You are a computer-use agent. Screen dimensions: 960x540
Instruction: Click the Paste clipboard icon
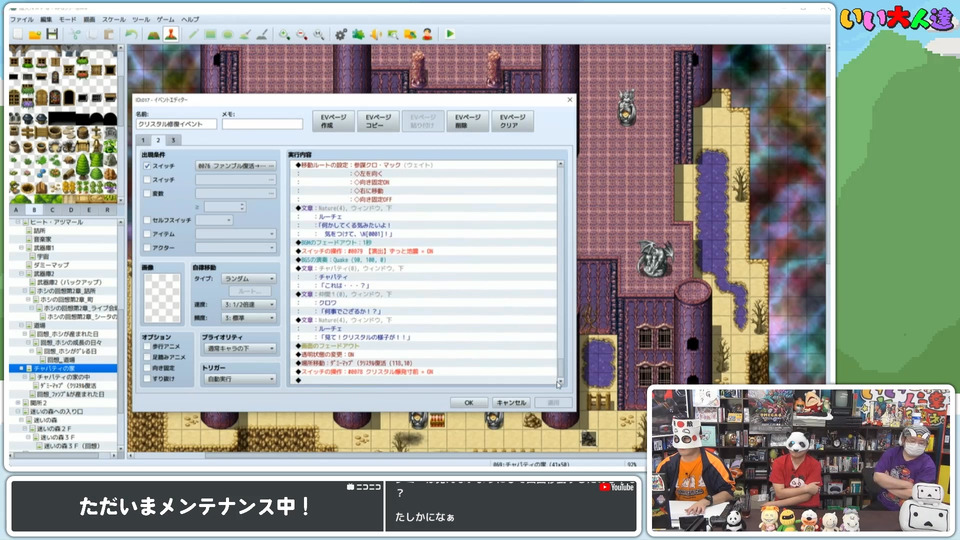pyautogui.click(x=109, y=34)
